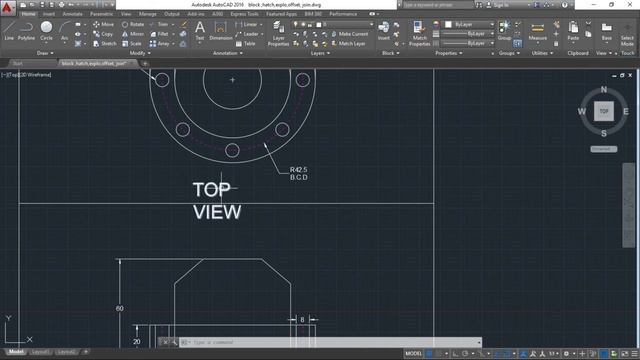Expand the Utilities panel
Image resolution: width=640 pixels, height=360 pixels.
point(542,53)
